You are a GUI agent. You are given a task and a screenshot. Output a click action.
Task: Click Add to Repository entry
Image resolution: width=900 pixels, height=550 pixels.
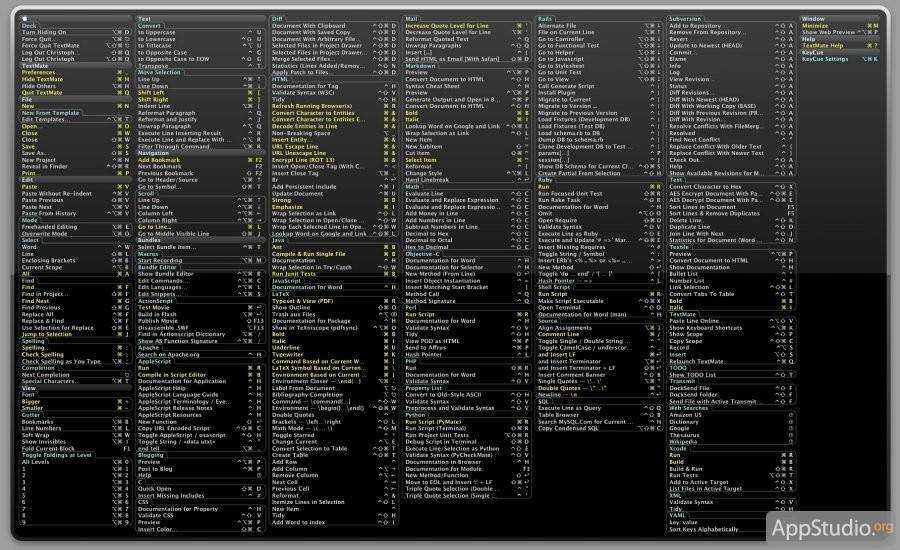(695, 26)
